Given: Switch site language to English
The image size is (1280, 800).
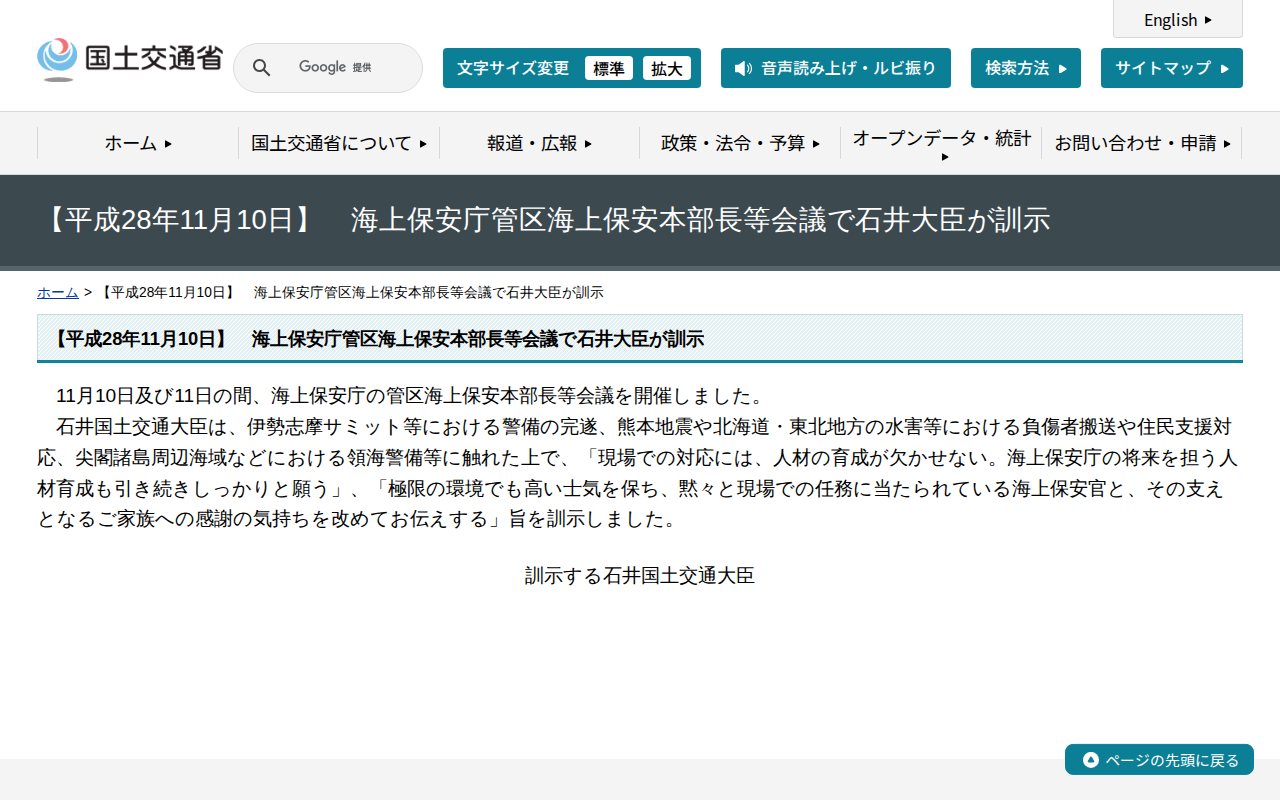Looking at the screenshot, I should pos(1177,19).
